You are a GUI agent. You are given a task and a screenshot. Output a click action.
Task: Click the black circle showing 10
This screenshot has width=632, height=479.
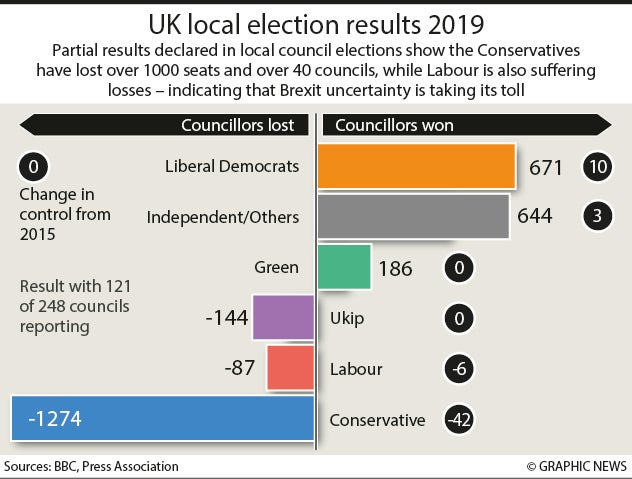(599, 167)
